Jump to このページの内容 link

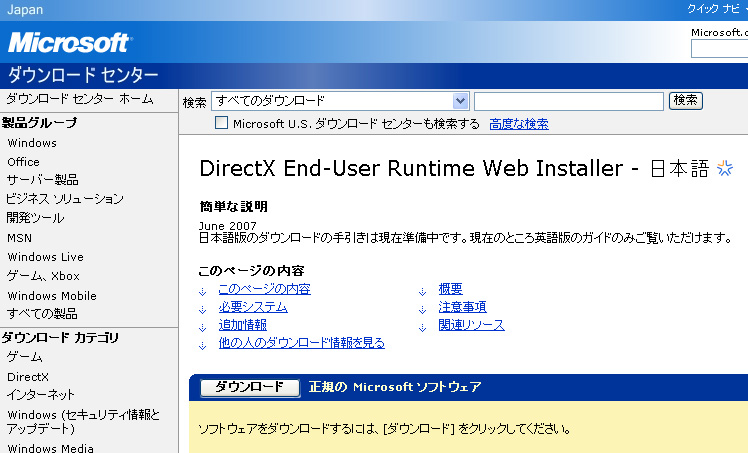(265, 289)
